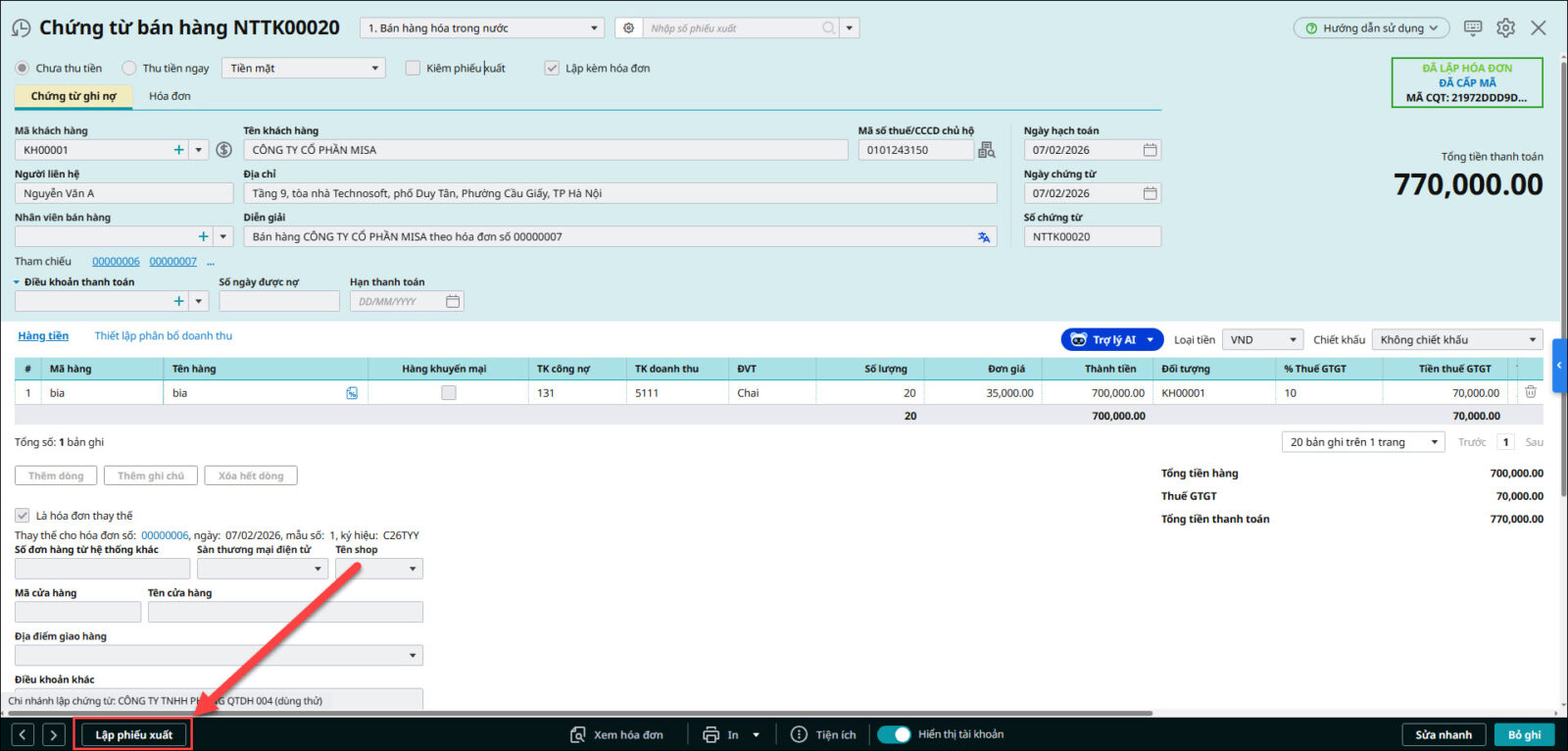Open the Tiền mặt payment method dropdown

click(x=304, y=69)
